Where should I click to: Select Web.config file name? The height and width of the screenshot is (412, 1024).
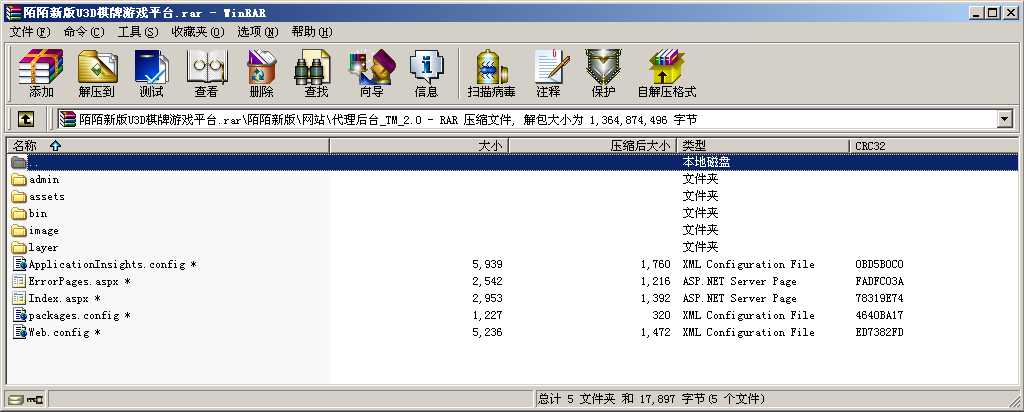tap(65, 332)
